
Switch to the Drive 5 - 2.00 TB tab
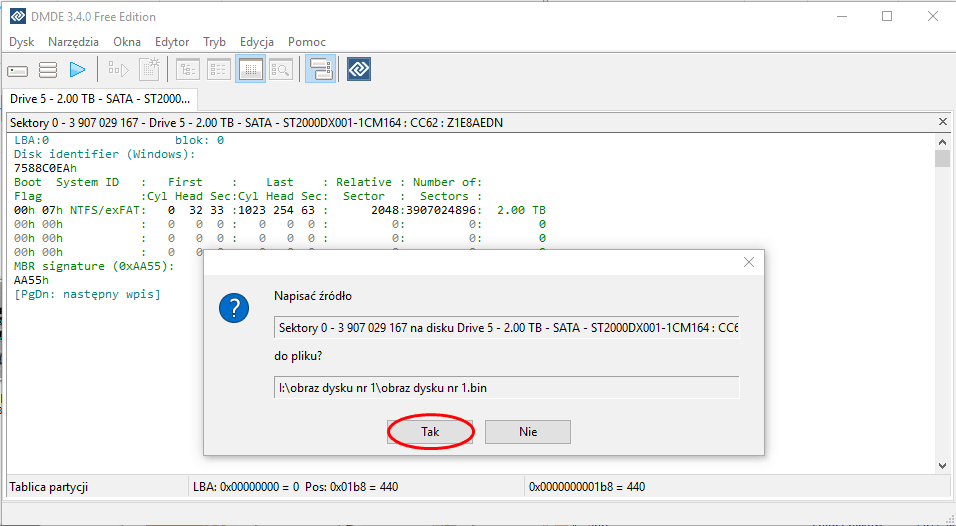pyautogui.click(x=99, y=99)
